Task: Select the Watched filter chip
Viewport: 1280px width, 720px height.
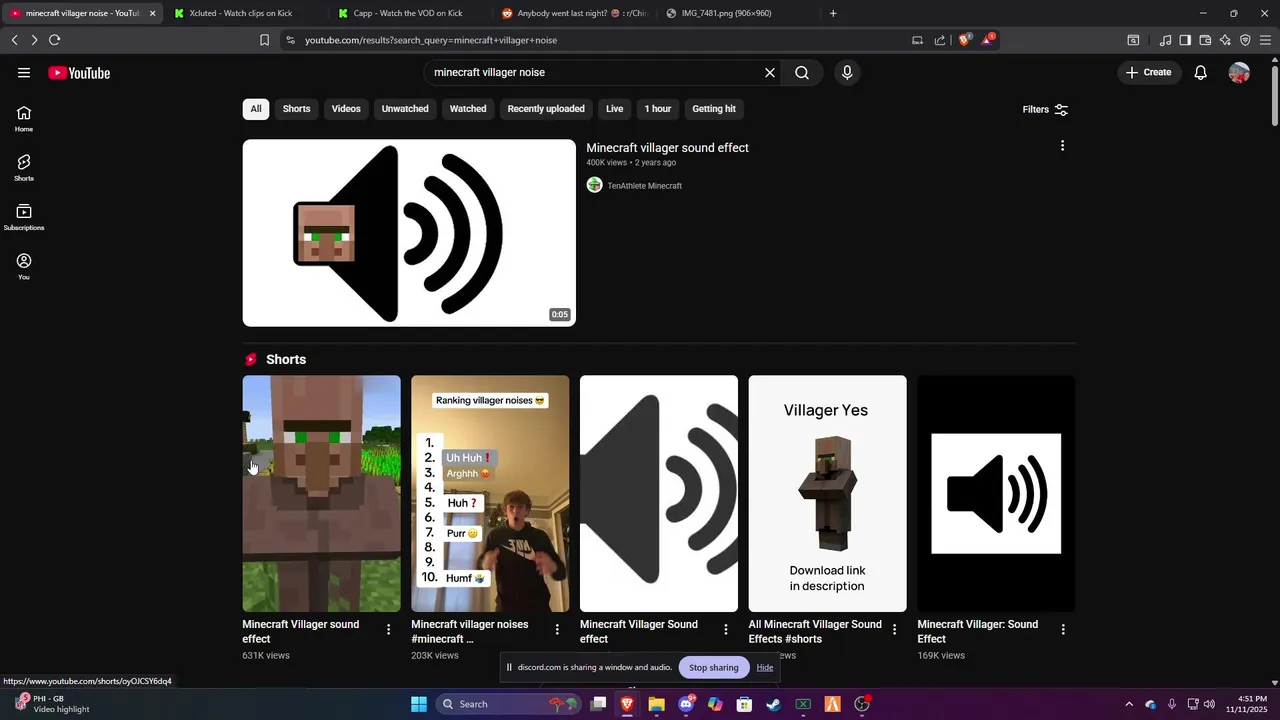Action: tap(468, 109)
